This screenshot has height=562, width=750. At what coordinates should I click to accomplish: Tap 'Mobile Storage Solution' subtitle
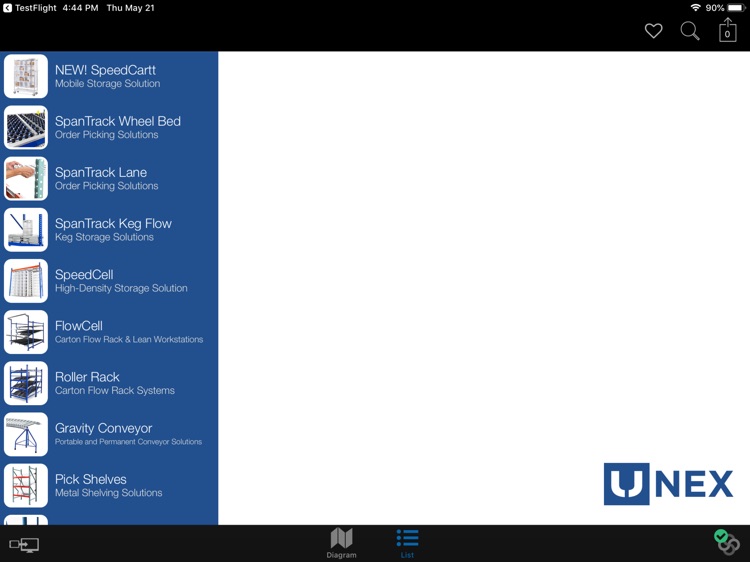(108, 84)
